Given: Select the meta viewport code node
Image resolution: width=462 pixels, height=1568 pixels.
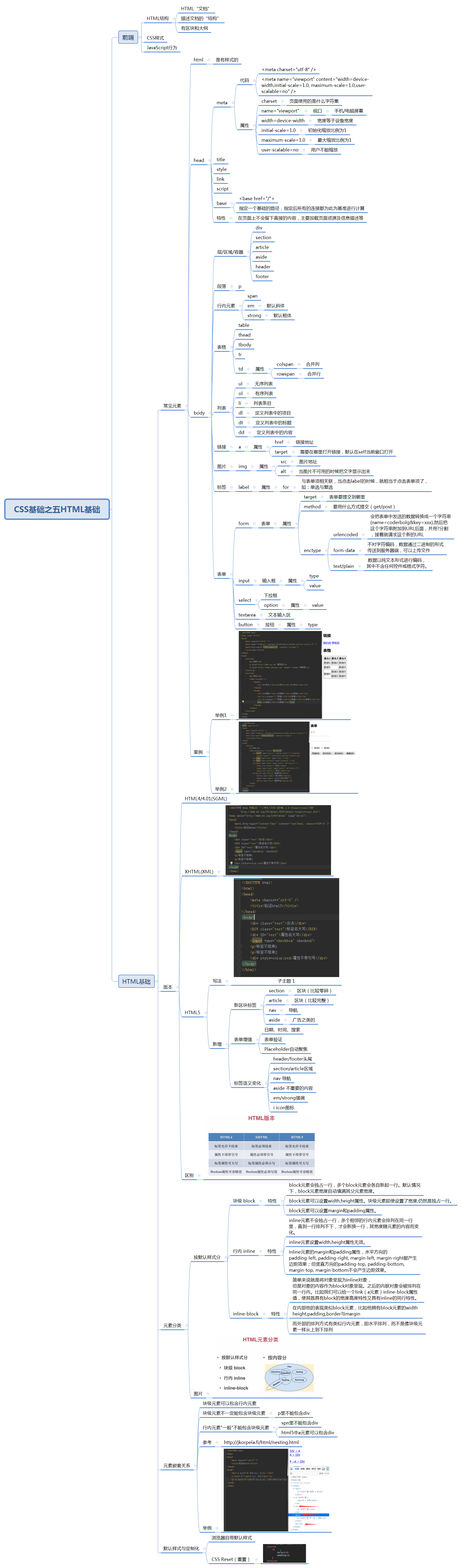Looking at the screenshot, I should click(x=315, y=85).
